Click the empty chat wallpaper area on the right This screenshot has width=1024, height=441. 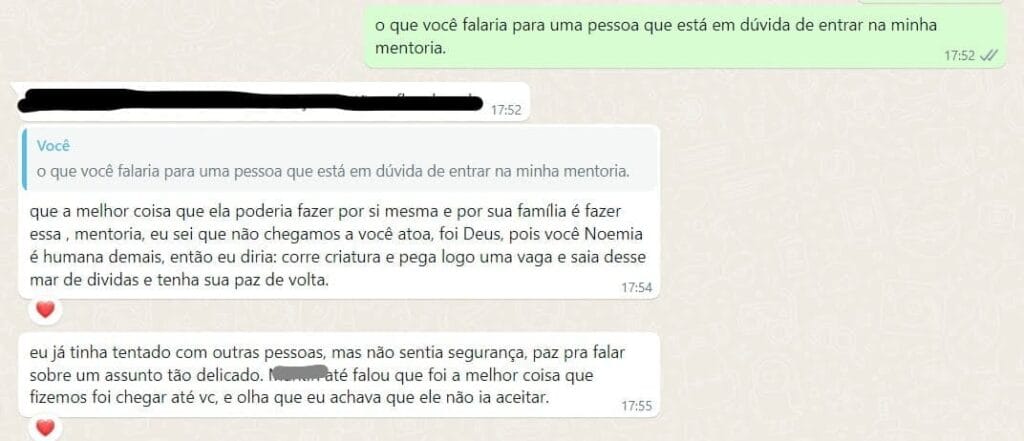pos(842,261)
